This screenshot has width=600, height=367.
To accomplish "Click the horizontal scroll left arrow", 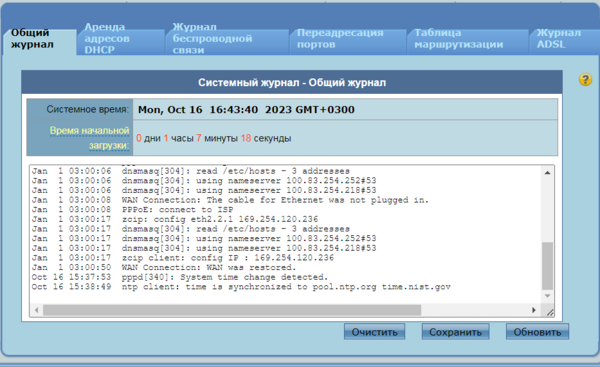I will [36, 310].
